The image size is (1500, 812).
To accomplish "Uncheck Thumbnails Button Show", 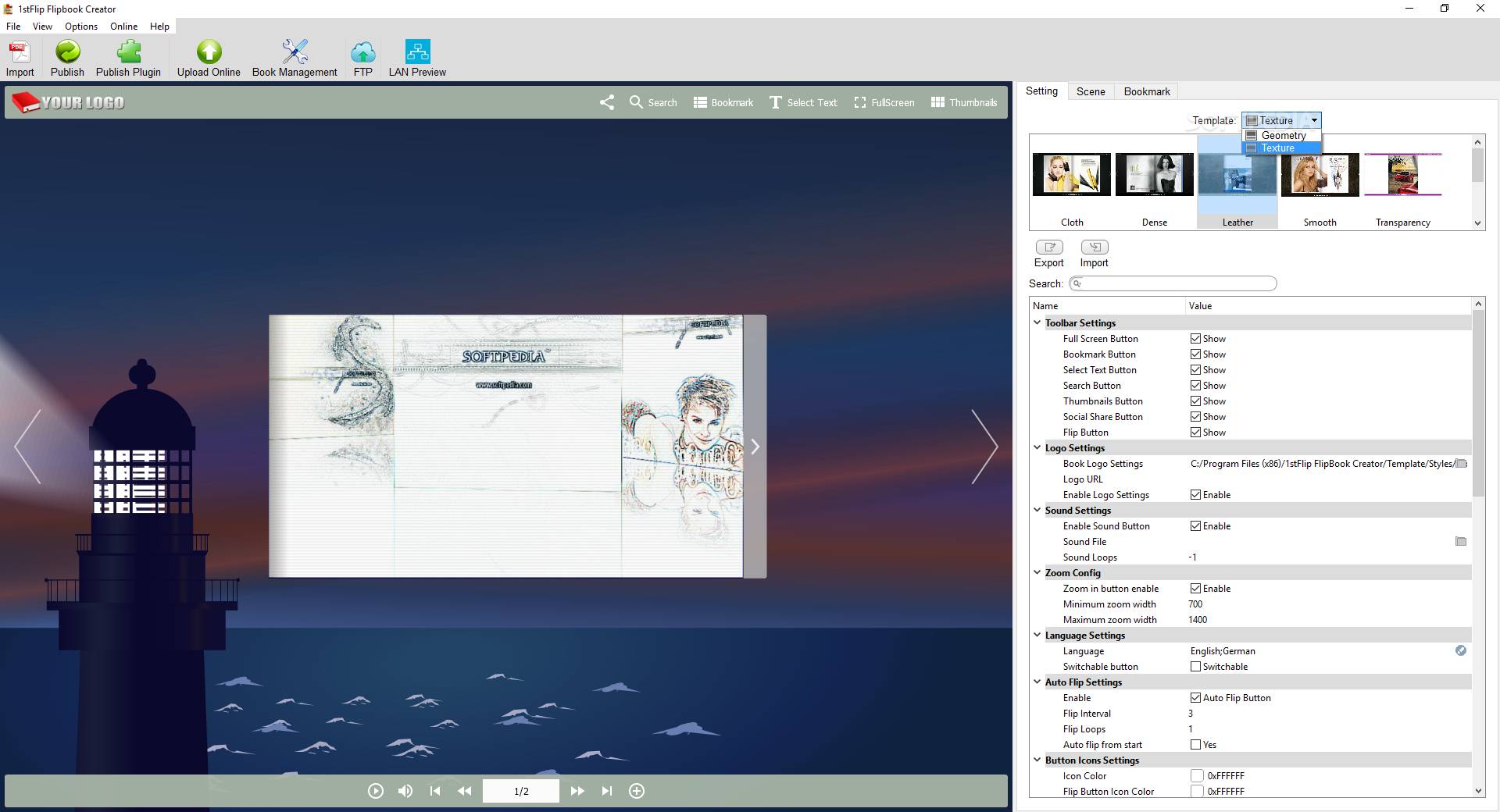I will [x=1195, y=401].
